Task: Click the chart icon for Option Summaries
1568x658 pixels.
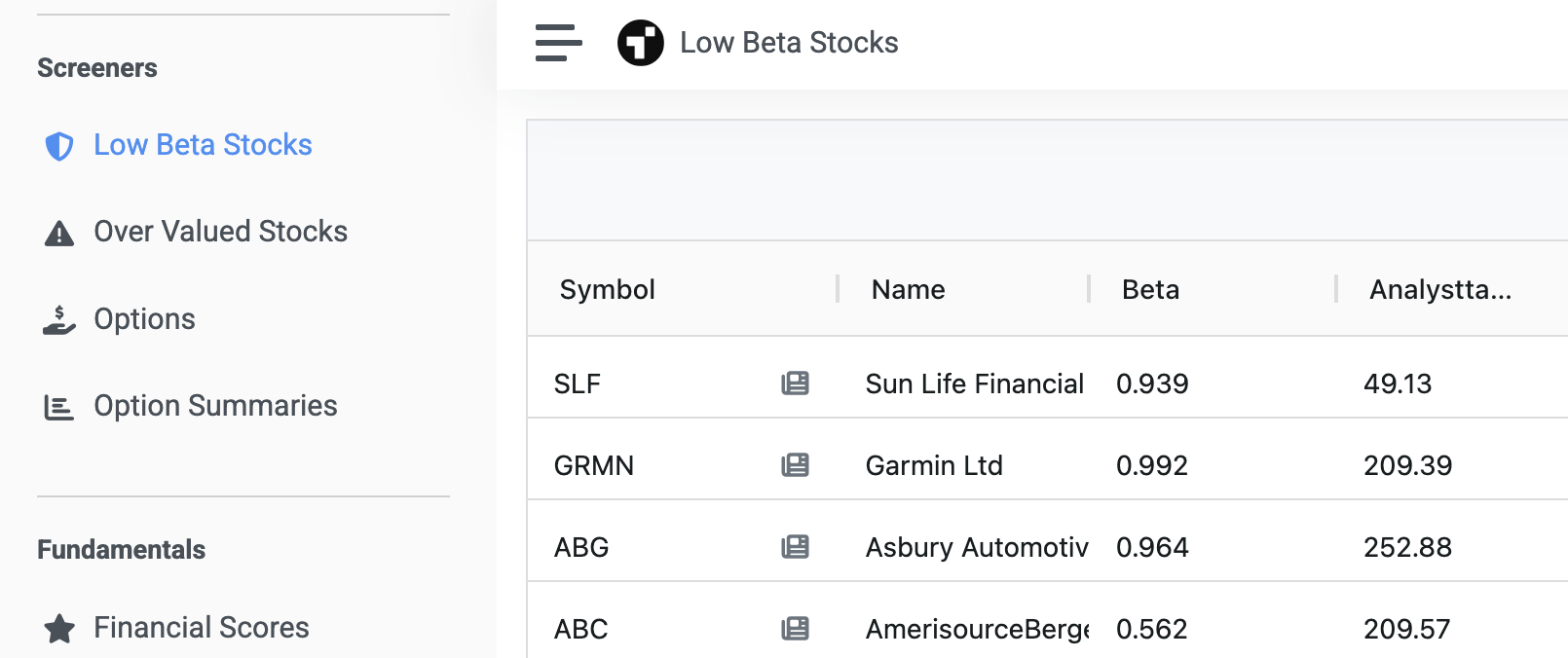Action: coord(59,407)
